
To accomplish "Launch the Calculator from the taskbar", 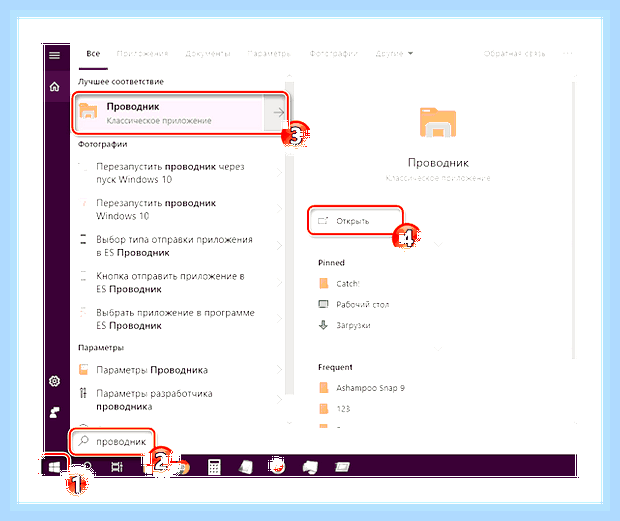I will click(x=214, y=467).
